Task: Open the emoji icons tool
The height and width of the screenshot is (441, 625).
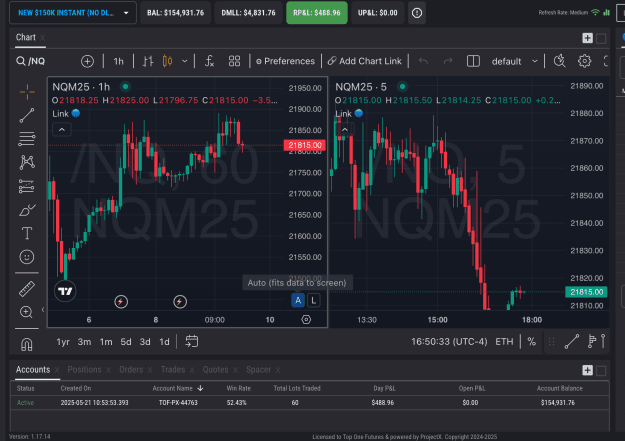Action: [x=27, y=257]
